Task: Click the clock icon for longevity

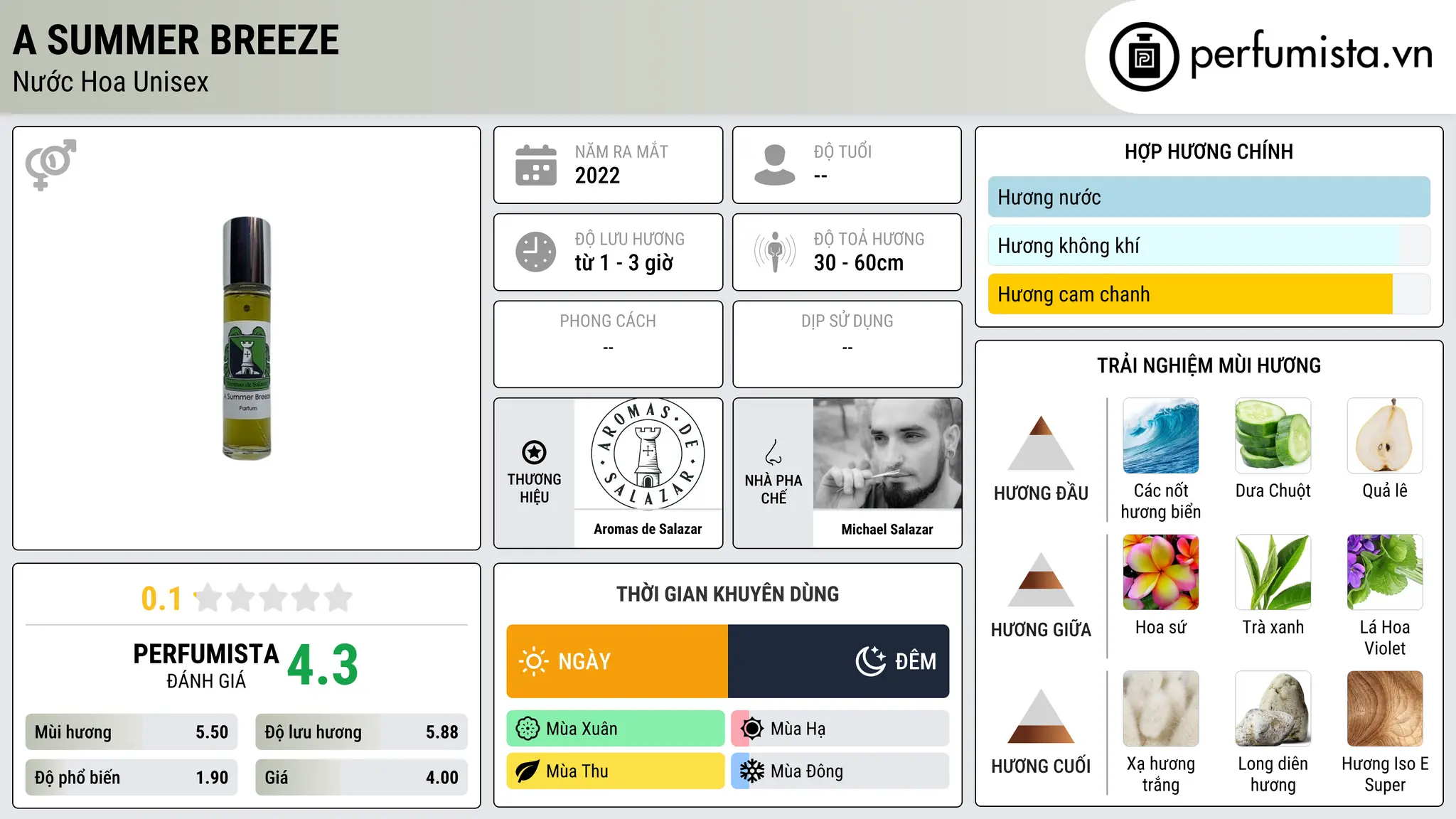Action: [536, 252]
